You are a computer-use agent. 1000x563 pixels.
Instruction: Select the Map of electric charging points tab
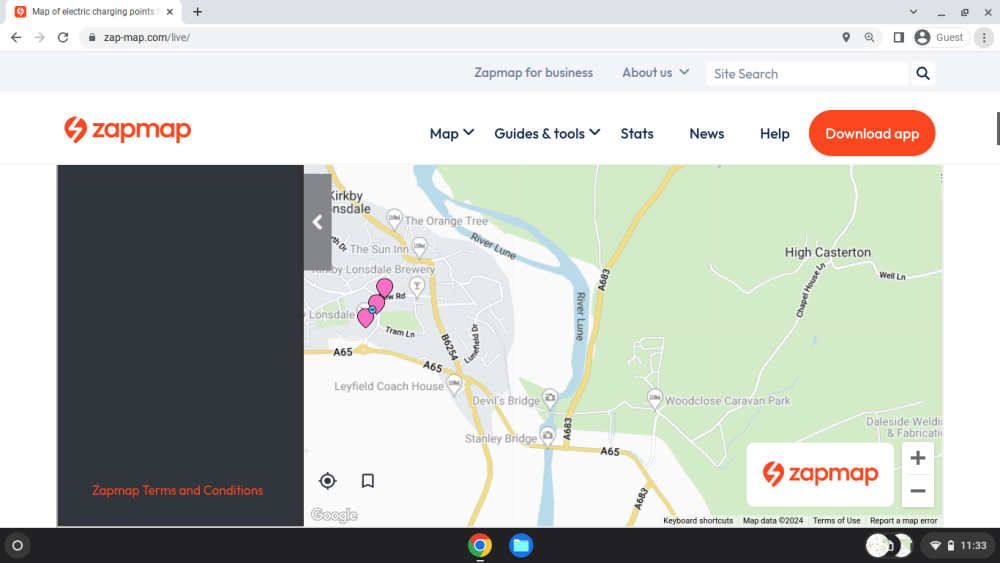(x=93, y=11)
